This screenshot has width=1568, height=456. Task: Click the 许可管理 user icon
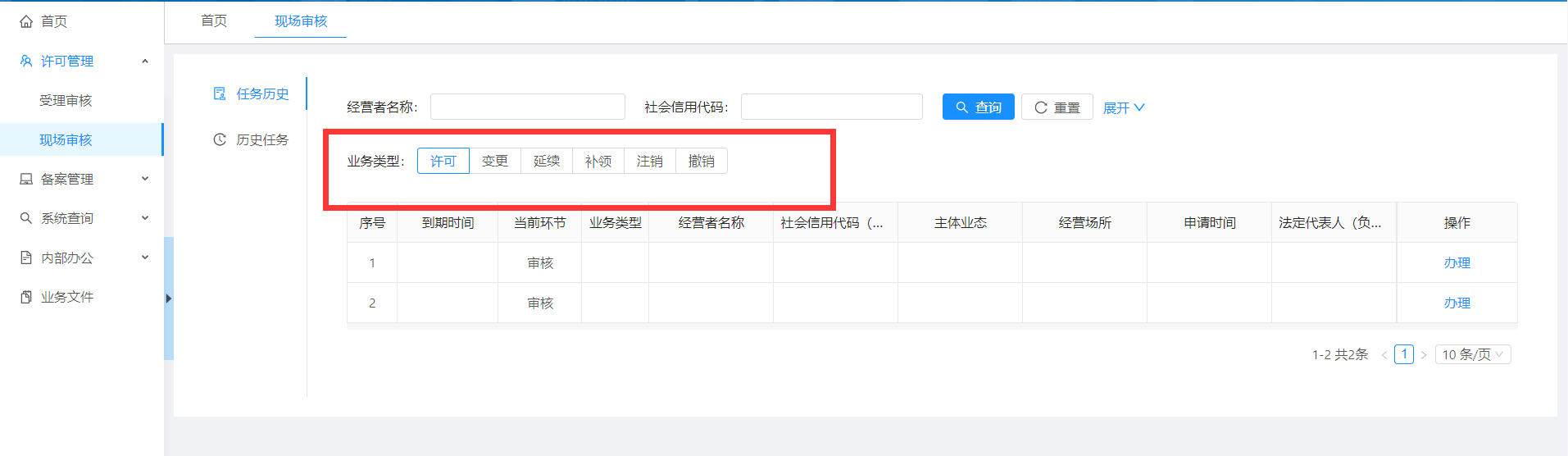click(26, 61)
